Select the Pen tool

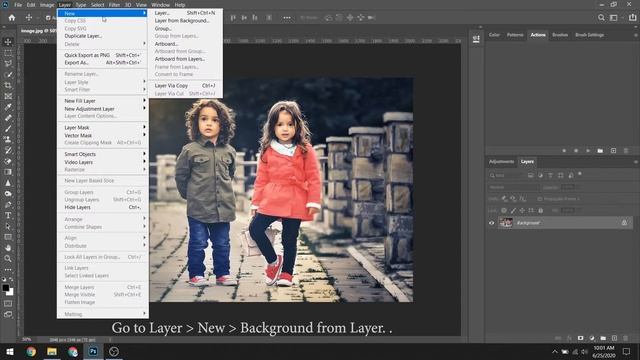tap(8, 204)
